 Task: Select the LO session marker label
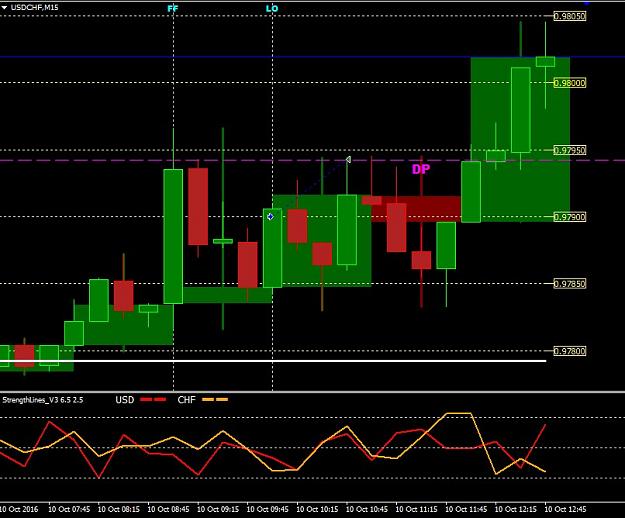272,8
